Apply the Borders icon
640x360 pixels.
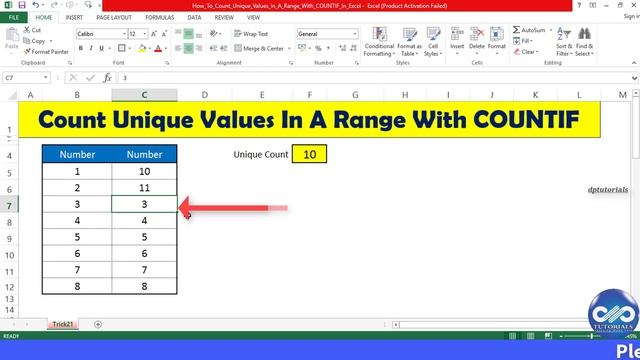point(122,48)
